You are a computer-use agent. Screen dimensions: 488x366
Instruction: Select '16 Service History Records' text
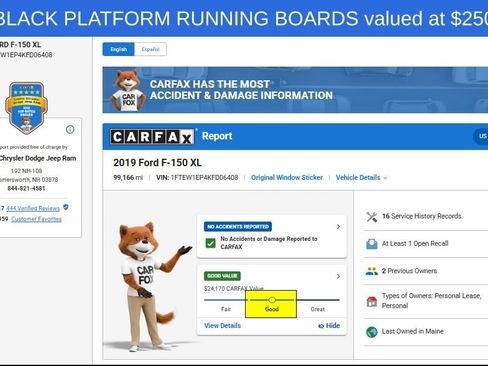(422, 216)
